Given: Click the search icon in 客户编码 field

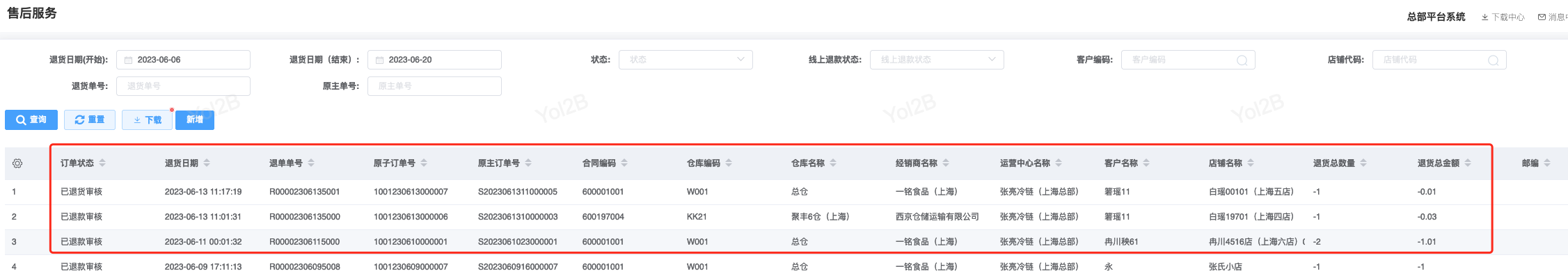Looking at the screenshot, I should 1242,60.
